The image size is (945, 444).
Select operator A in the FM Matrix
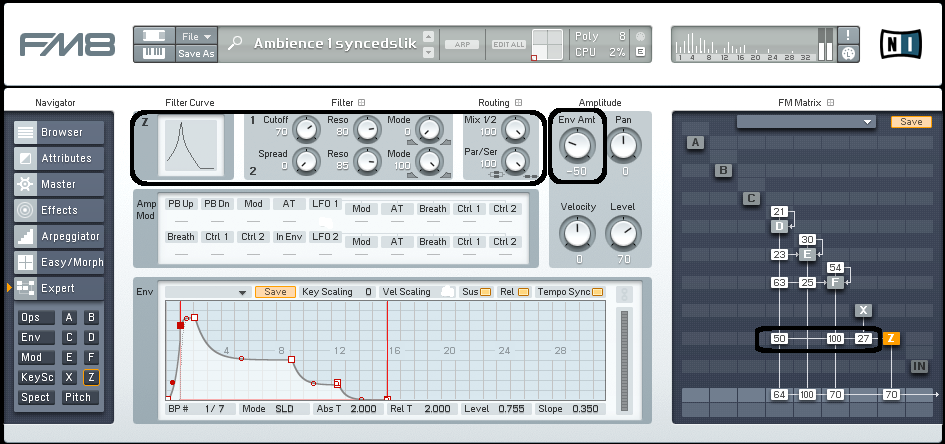[x=696, y=143]
